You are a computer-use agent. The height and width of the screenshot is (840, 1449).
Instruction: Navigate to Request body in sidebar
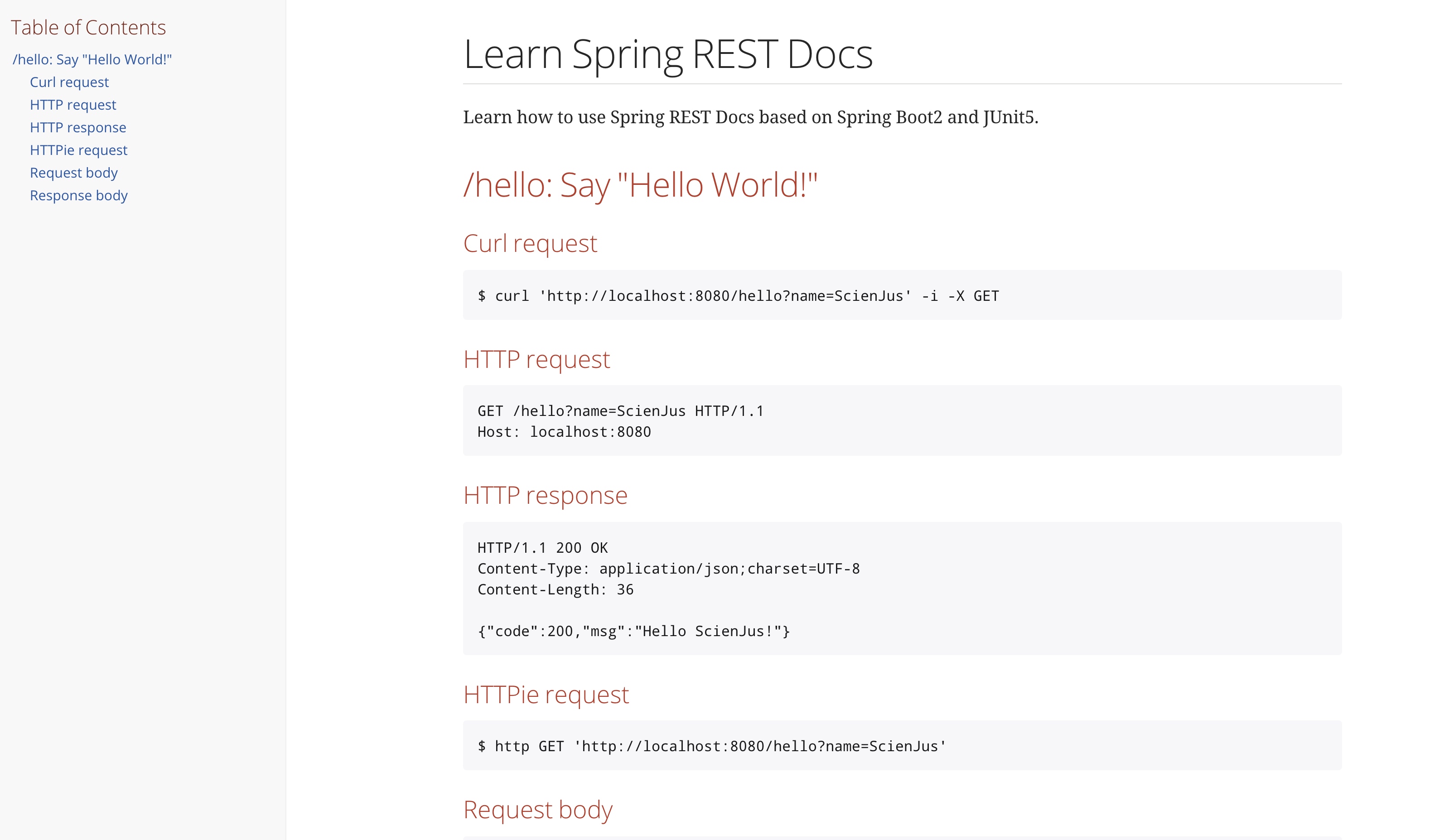[x=73, y=173]
